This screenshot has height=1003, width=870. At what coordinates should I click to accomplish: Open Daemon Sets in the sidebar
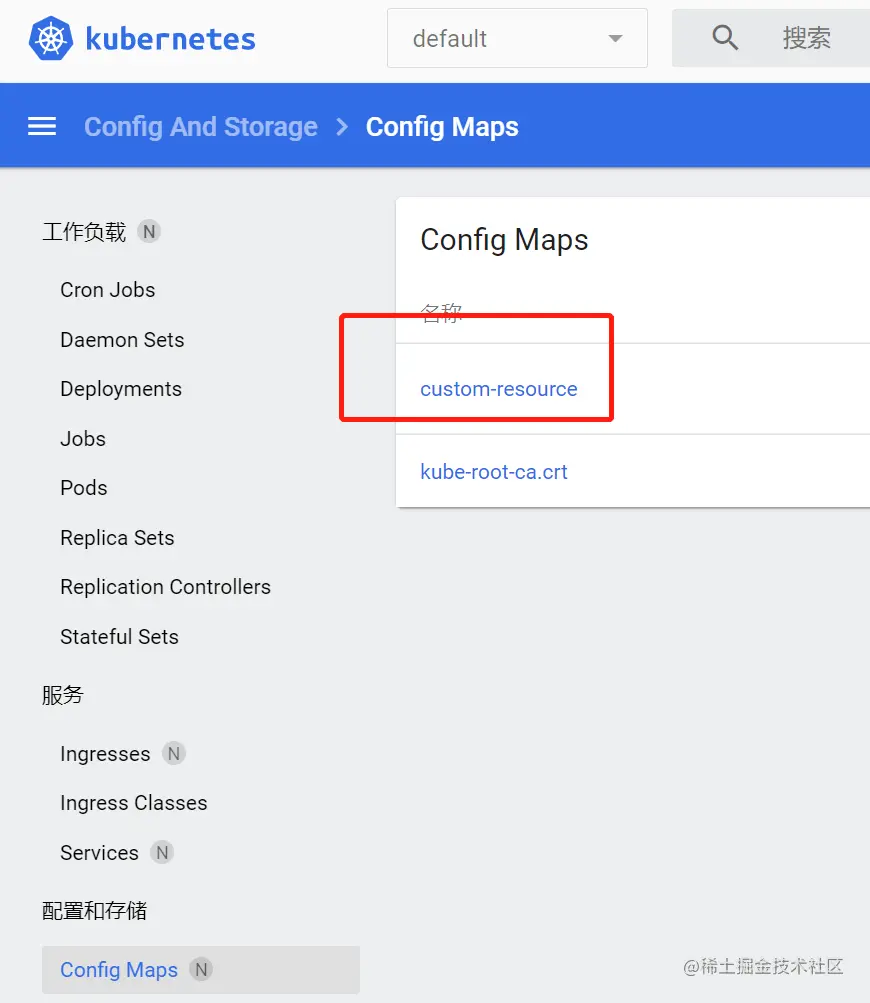(x=122, y=340)
